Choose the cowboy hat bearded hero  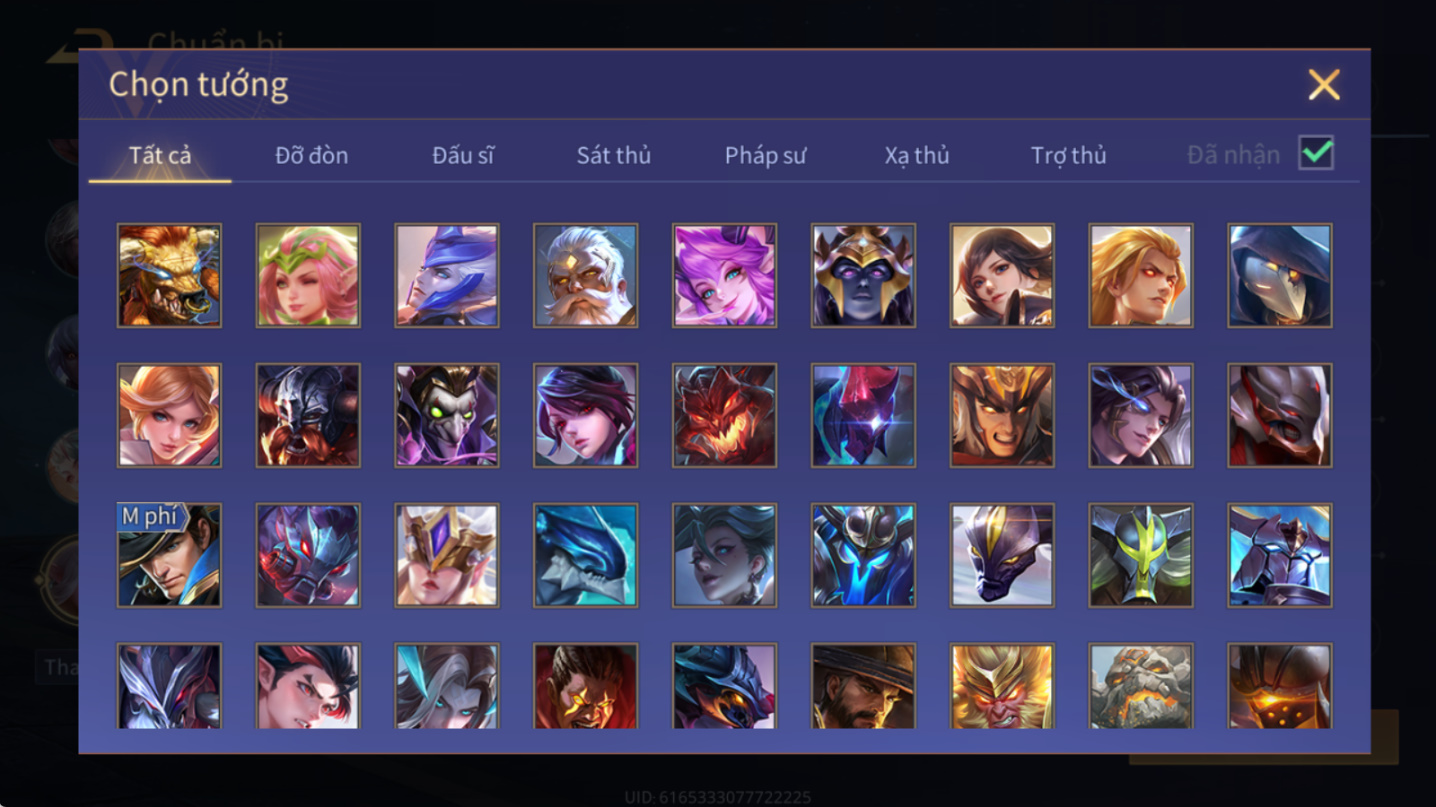(863, 686)
